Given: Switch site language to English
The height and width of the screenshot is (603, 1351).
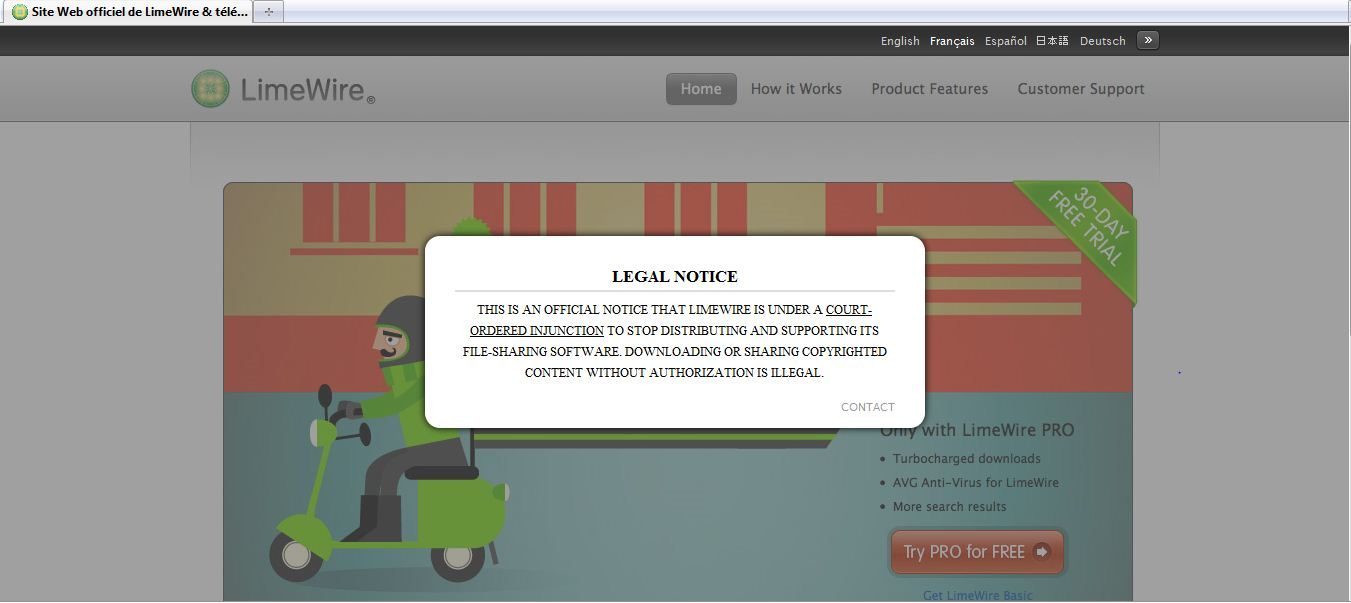Looking at the screenshot, I should coord(899,41).
